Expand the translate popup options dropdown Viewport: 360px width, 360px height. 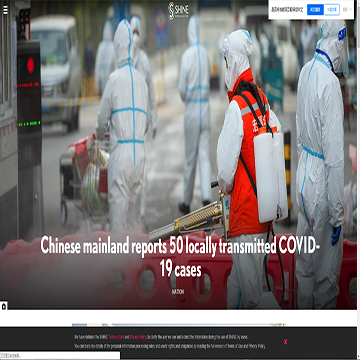(347, 10)
